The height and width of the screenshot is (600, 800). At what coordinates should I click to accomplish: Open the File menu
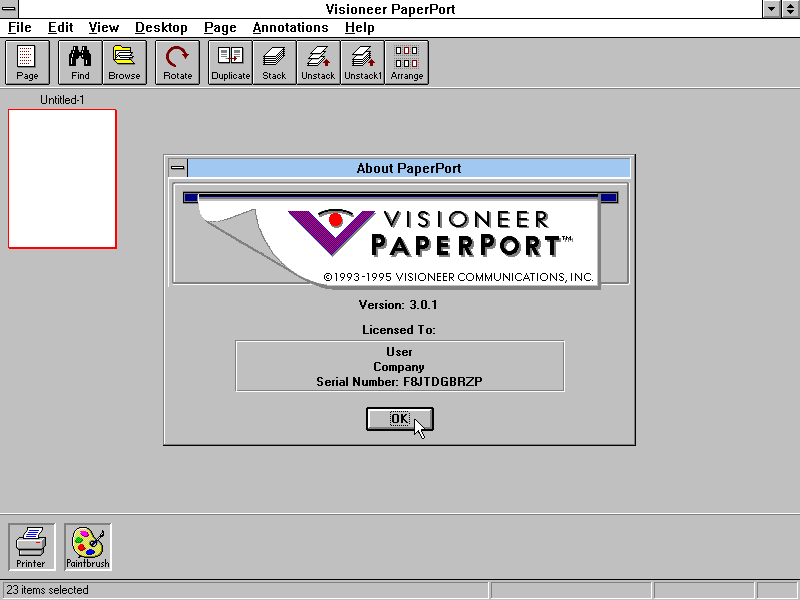tap(20, 28)
